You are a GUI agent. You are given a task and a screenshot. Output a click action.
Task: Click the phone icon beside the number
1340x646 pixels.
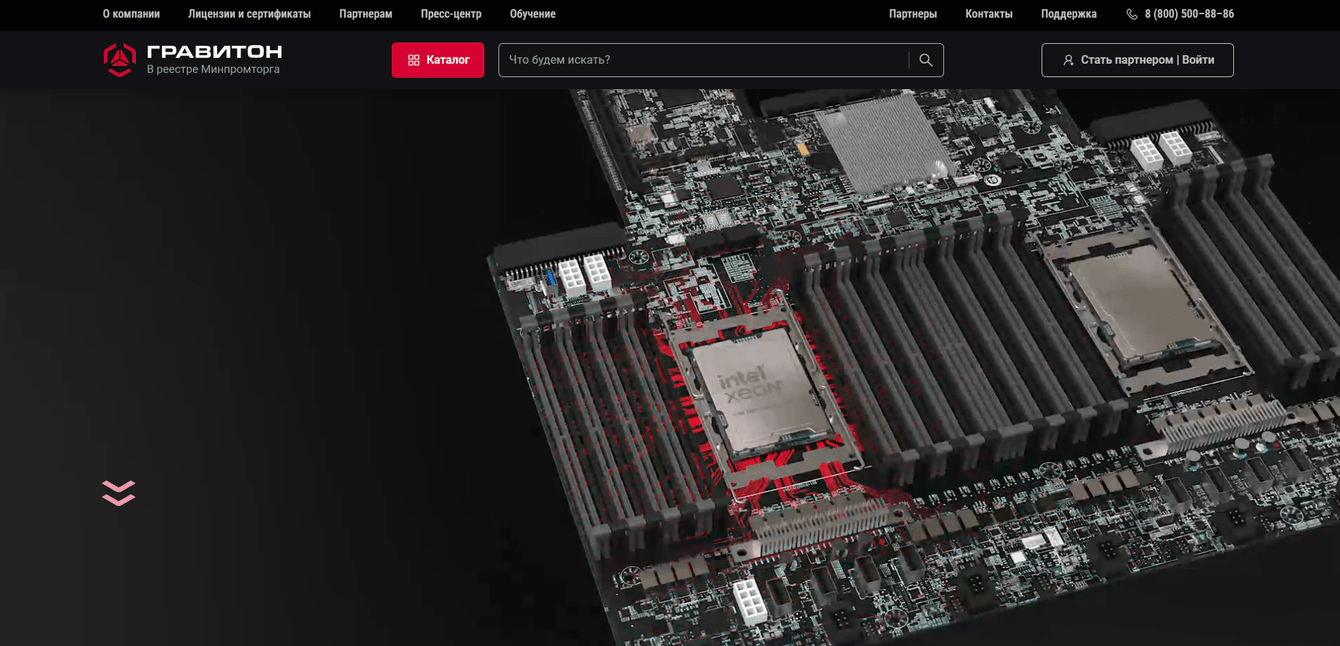1132,14
